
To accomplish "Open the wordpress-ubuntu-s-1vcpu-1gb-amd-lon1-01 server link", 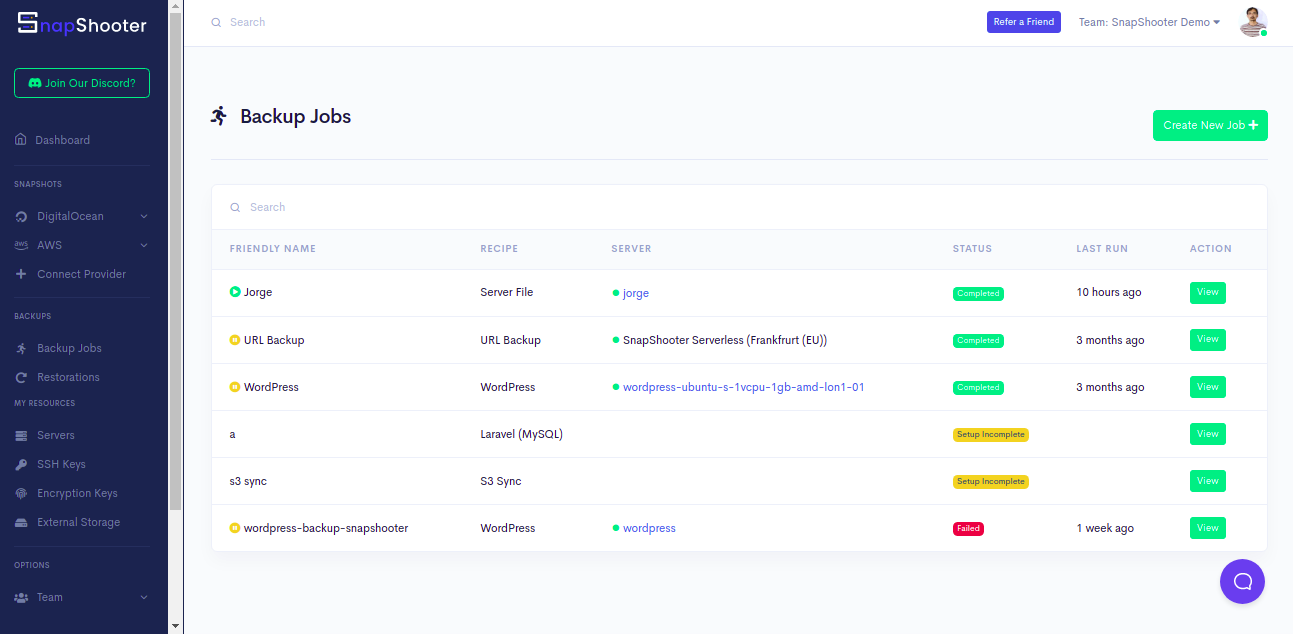I will (743, 387).
